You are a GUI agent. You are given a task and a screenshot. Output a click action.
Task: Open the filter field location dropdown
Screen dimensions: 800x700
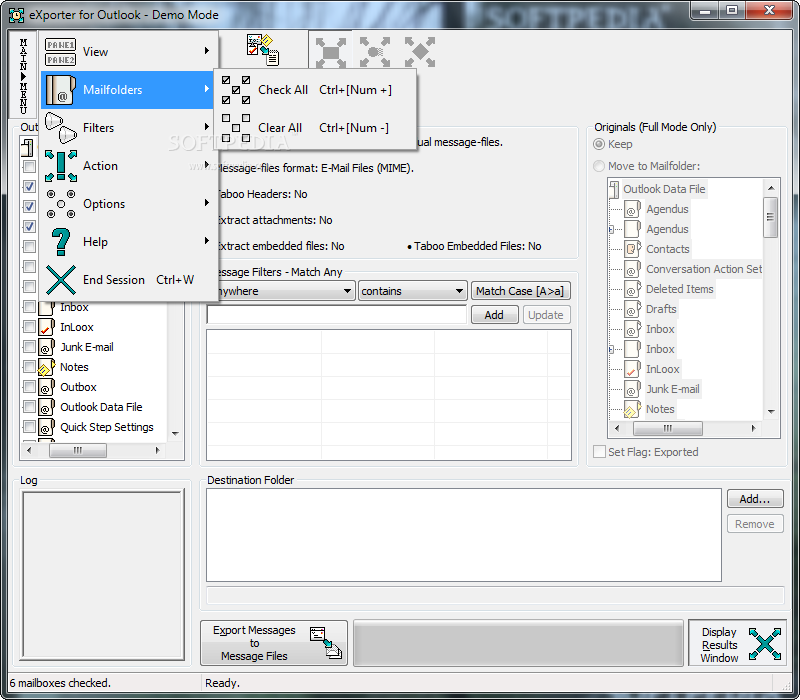(x=347, y=291)
